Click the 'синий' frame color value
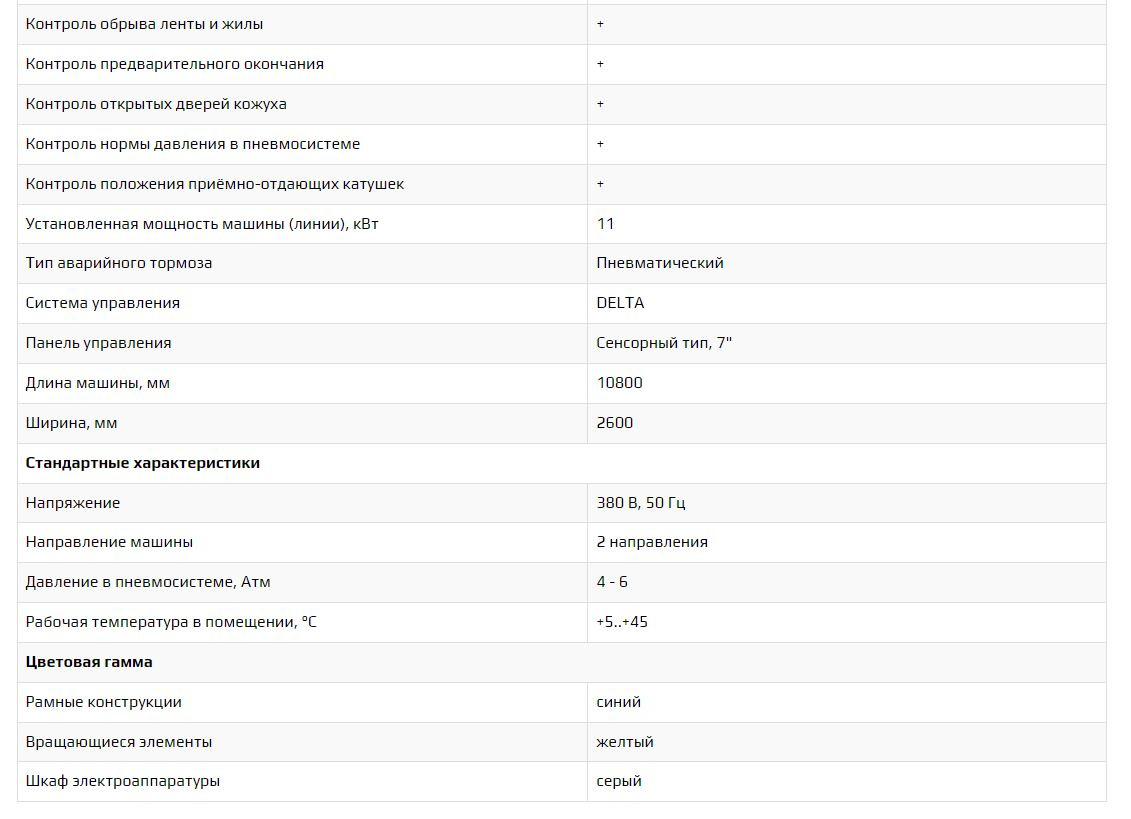 click(618, 702)
